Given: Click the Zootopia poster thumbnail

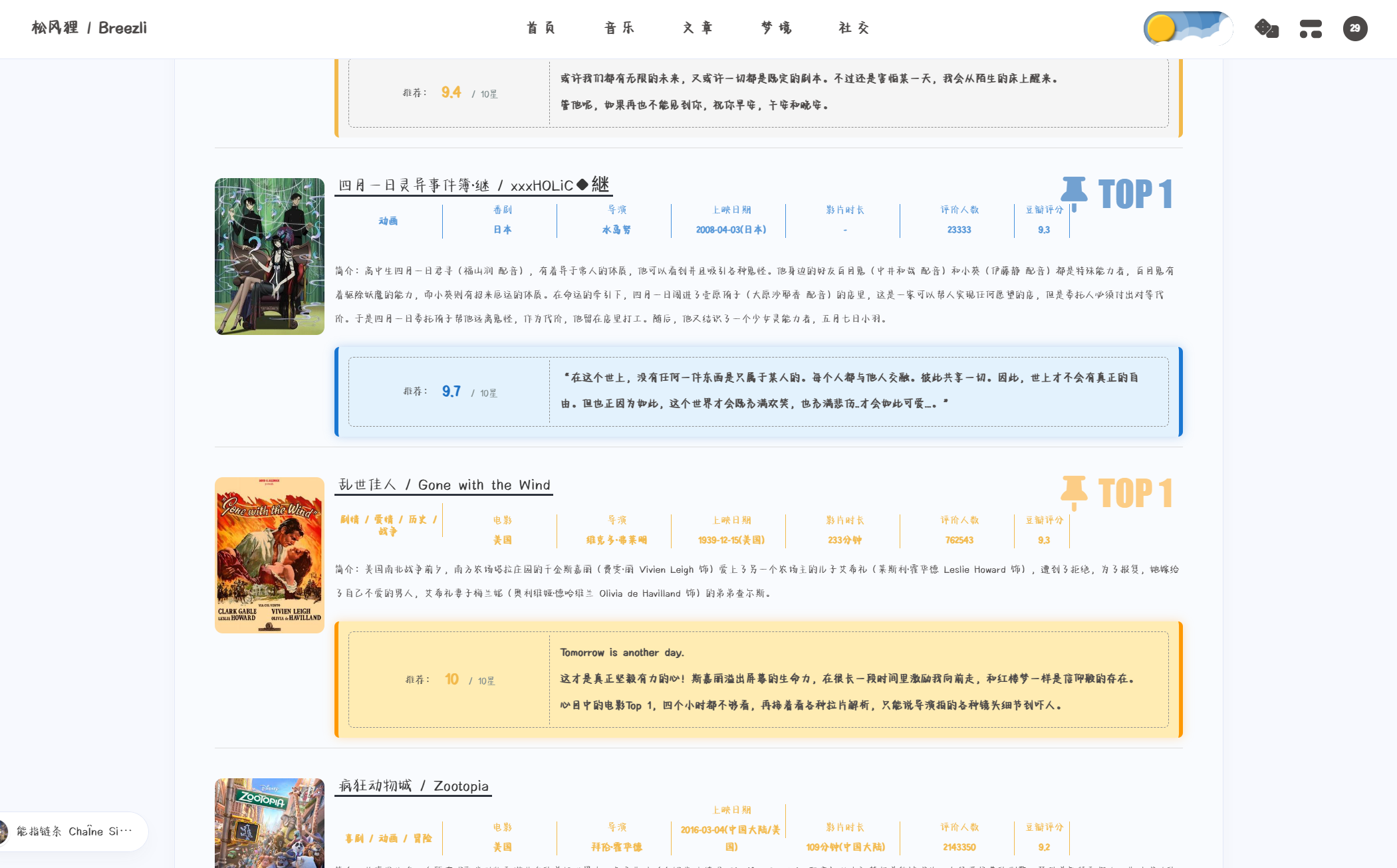Looking at the screenshot, I should (x=269, y=823).
